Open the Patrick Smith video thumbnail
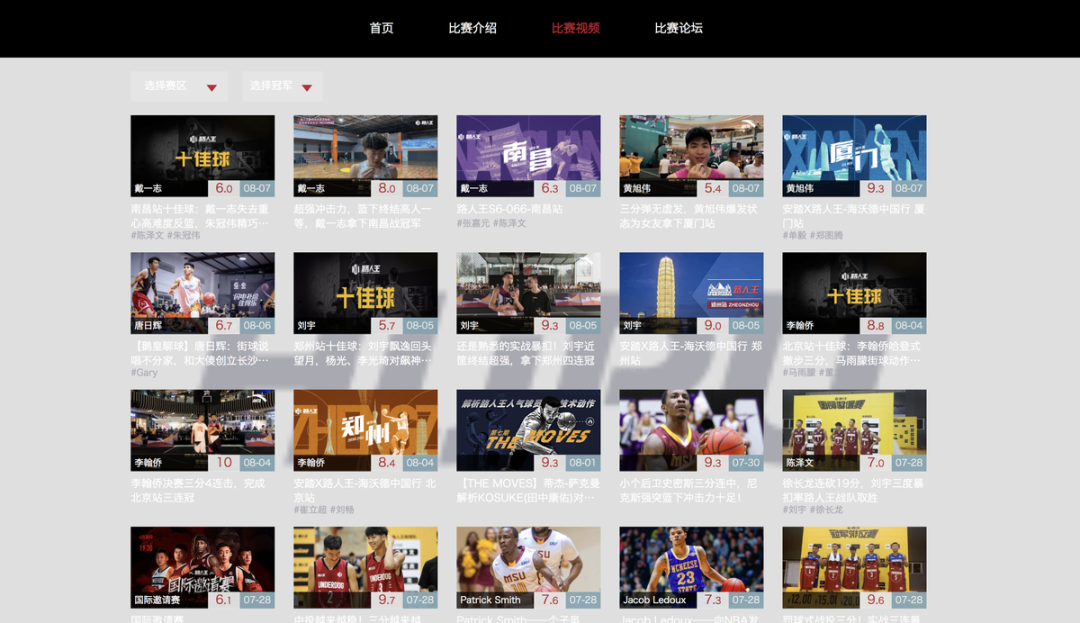This screenshot has height=623, width=1080. coord(528,567)
